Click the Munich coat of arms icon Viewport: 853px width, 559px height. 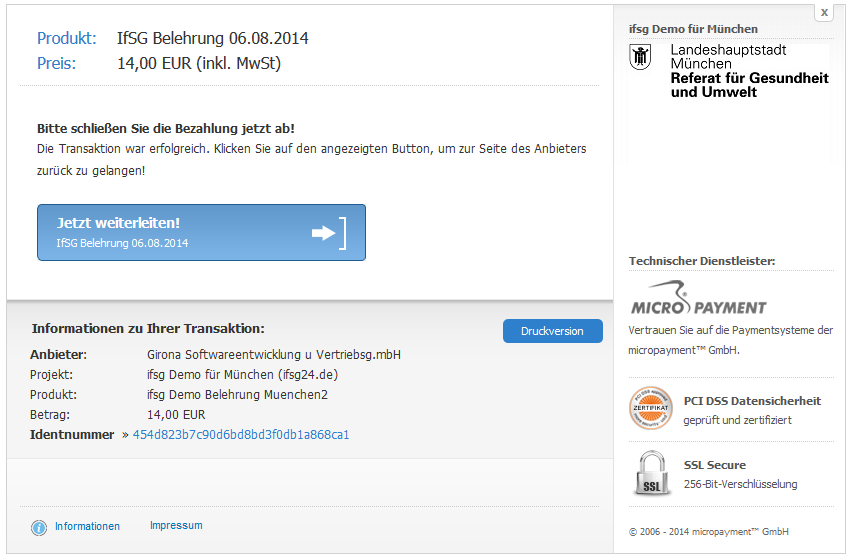click(641, 57)
